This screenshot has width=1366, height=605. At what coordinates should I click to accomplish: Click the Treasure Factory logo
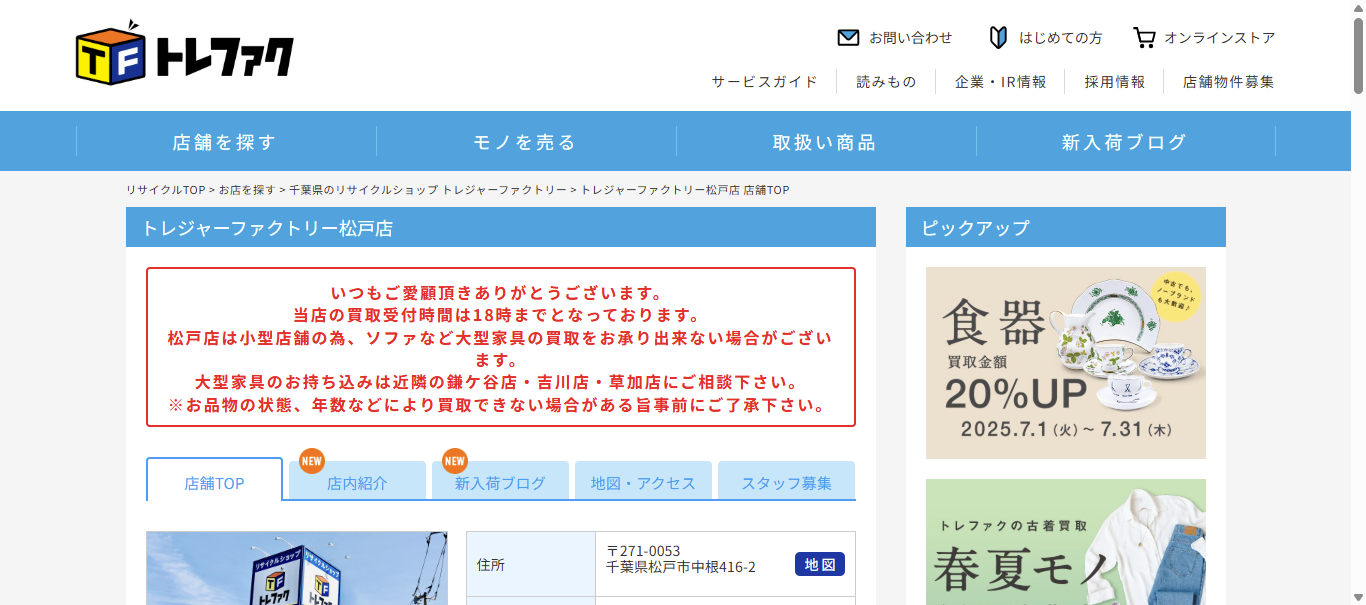coord(185,54)
